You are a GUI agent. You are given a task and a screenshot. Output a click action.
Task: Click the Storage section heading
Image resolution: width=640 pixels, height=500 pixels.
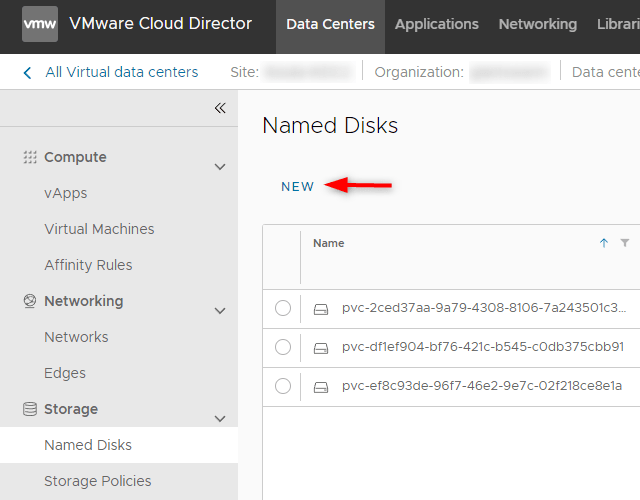[71, 409]
